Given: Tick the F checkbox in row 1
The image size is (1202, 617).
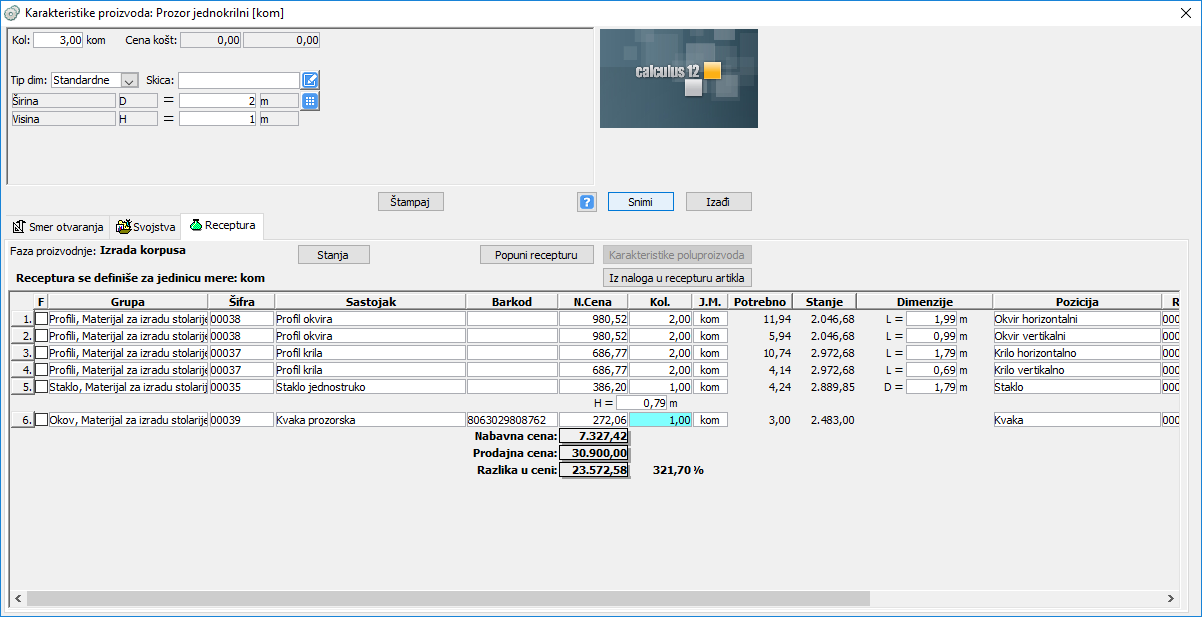Looking at the screenshot, I should click(41, 319).
